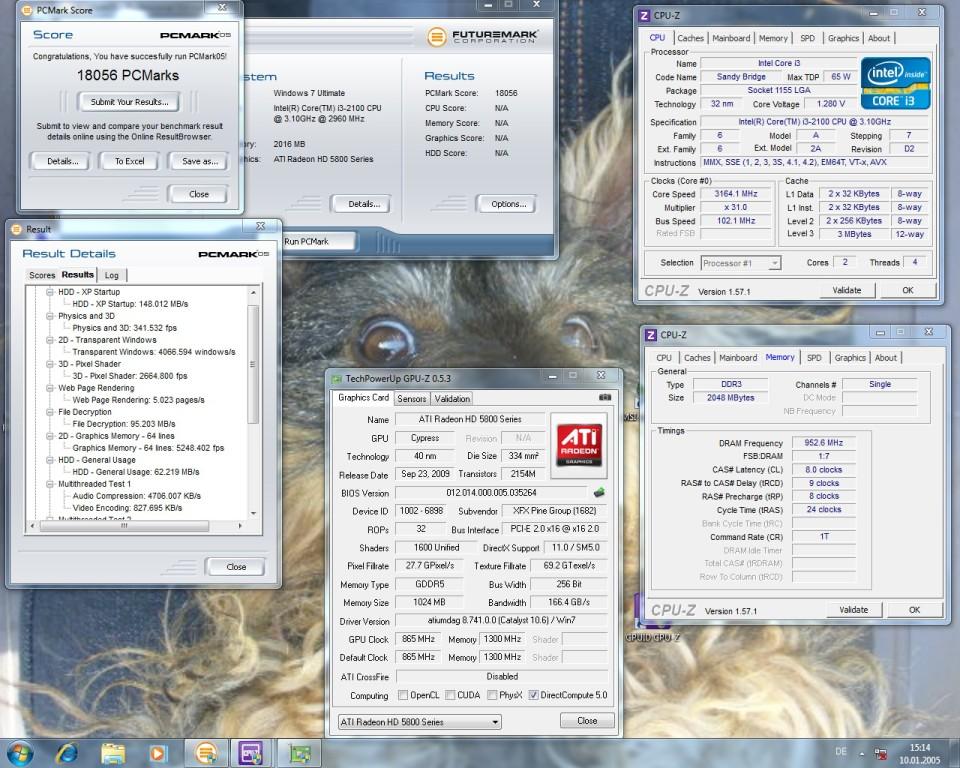This screenshot has height=768, width=960.
Task: Click BIOS save chip icon in GPU-Z
Action: pyautogui.click(x=599, y=492)
